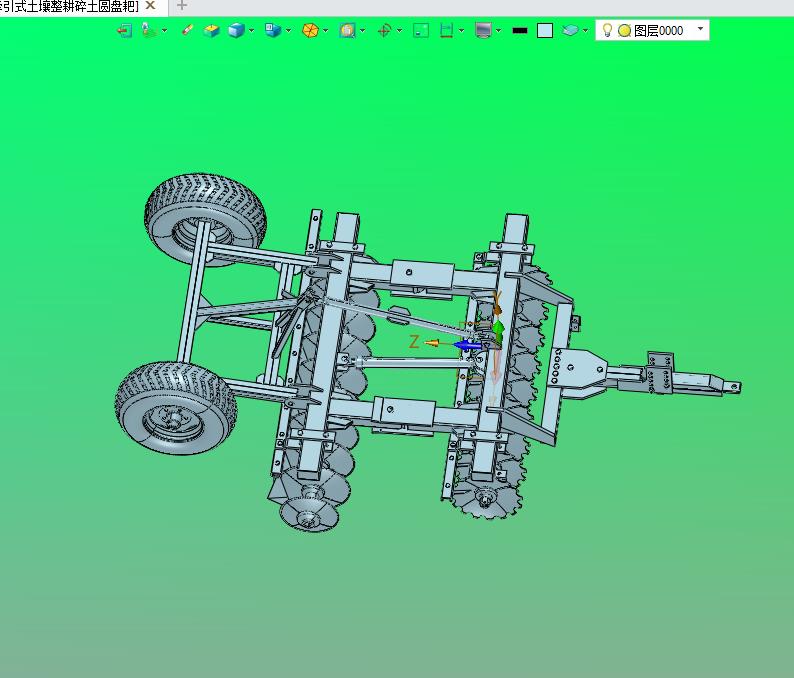Click the black line color swatch
Viewport: 794px width, 678px height.
[520, 30]
